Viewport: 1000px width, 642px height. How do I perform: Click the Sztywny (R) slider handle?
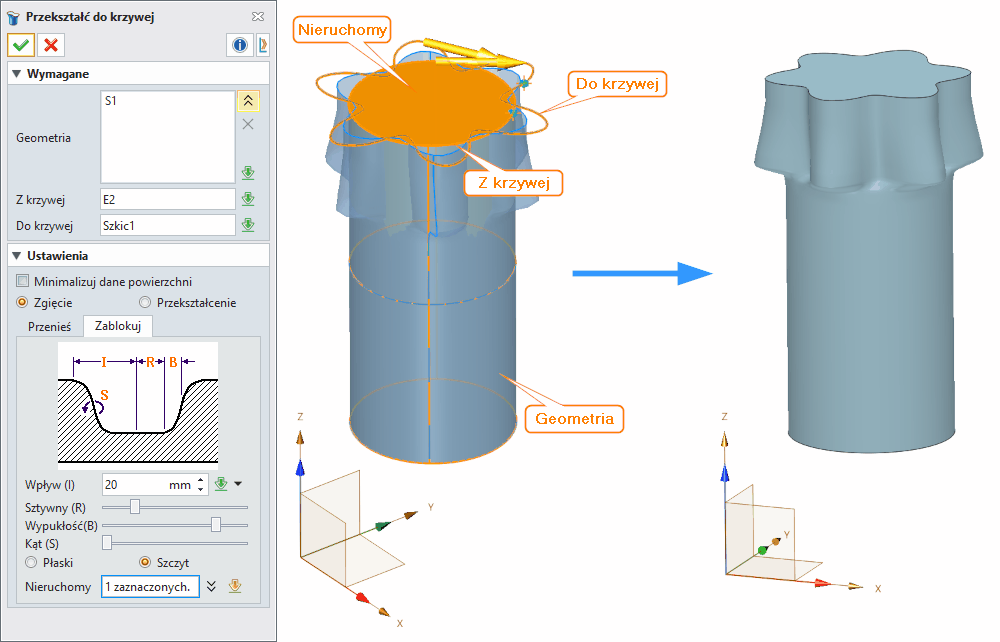(135, 507)
